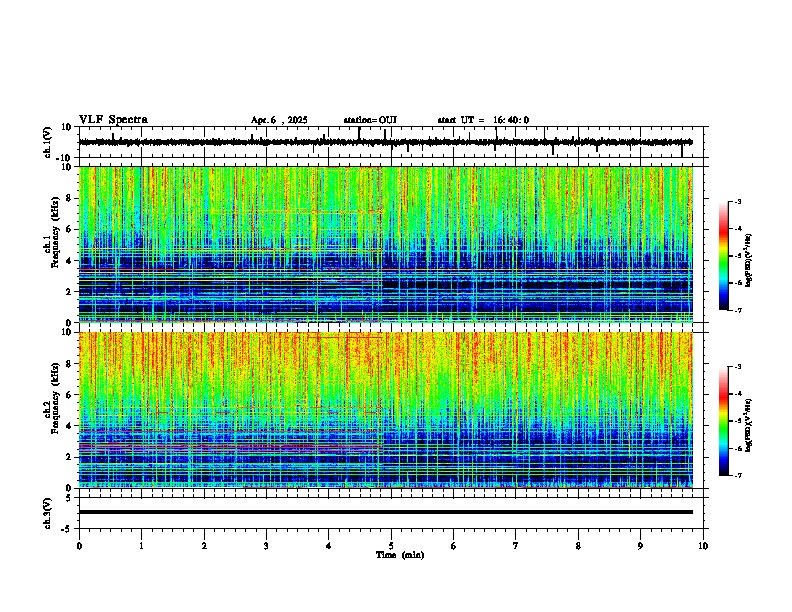Screen dimensions: 792x612
Task: Click the "ch.1(V)" waveform axis label
Action: pos(48,142)
